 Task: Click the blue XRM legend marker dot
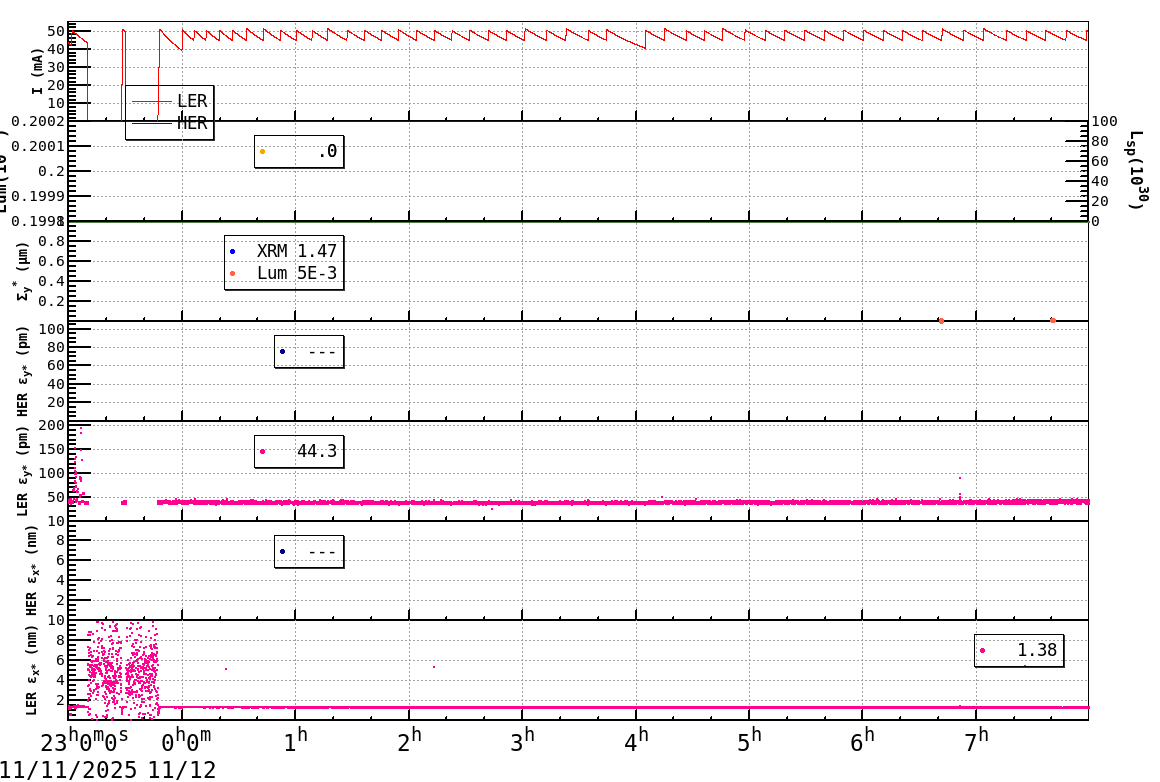click(232, 252)
